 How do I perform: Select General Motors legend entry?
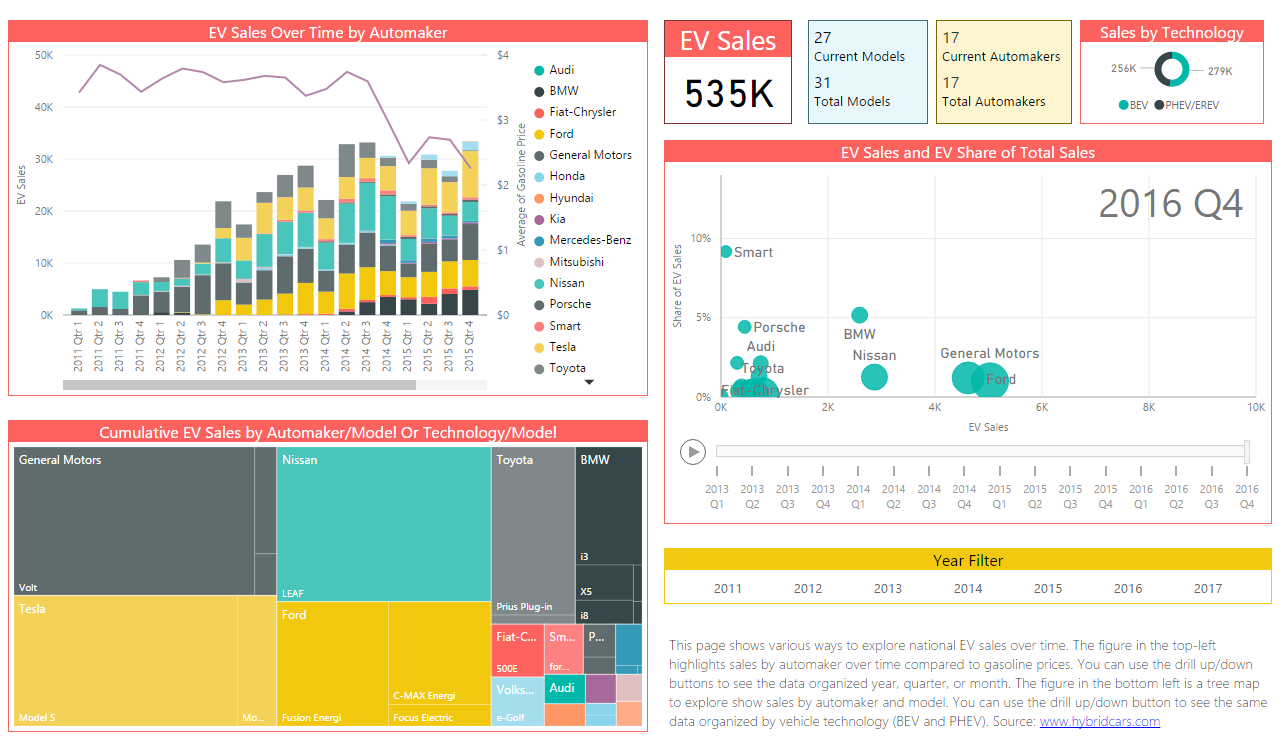click(x=583, y=155)
